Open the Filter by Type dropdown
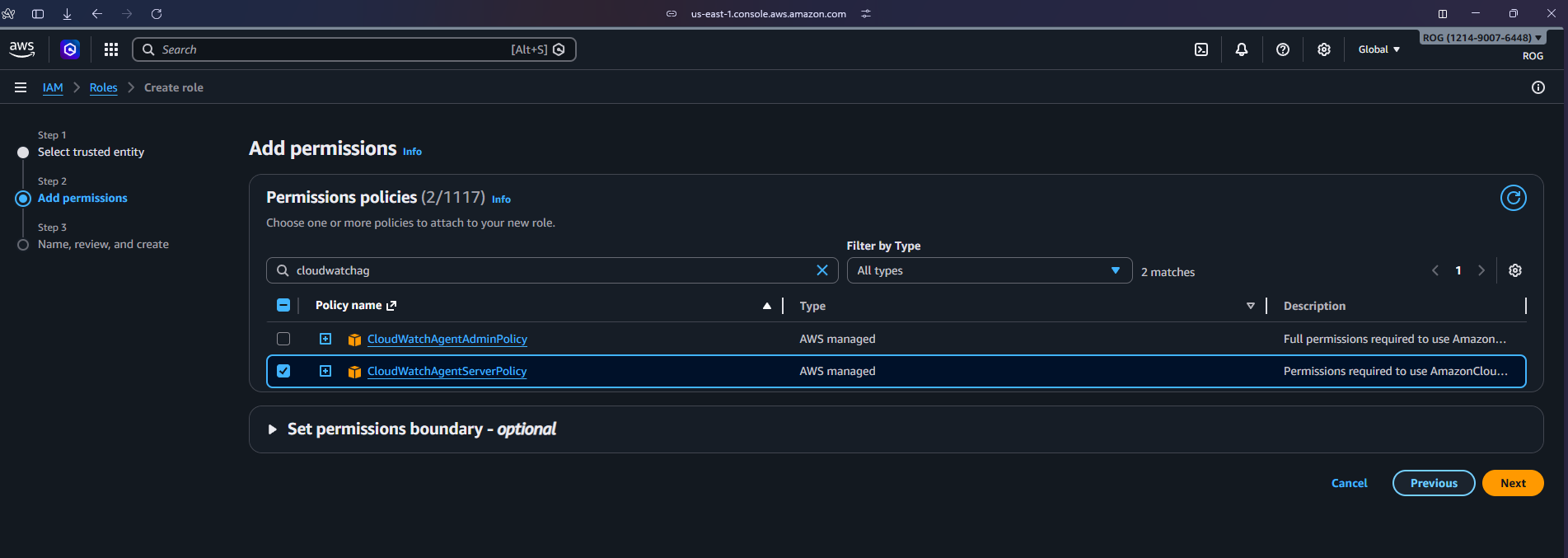Image resolution: width=1568 pixels, height=558 pixels. (989, 270)
